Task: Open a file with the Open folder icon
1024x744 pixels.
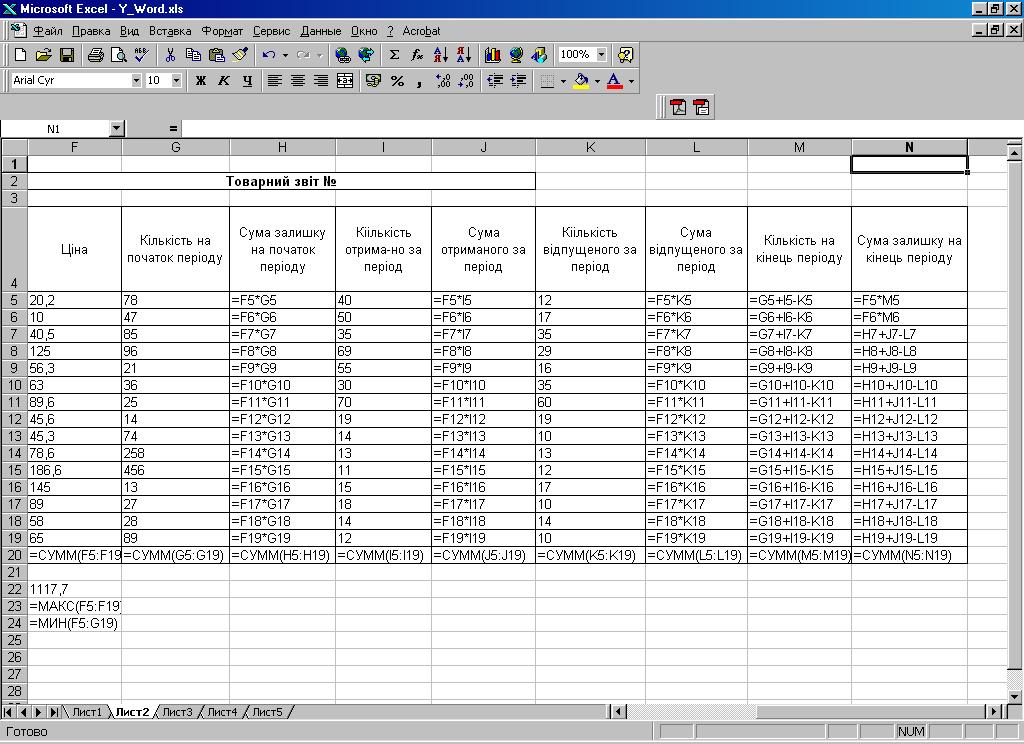Action: coord(43,55)
